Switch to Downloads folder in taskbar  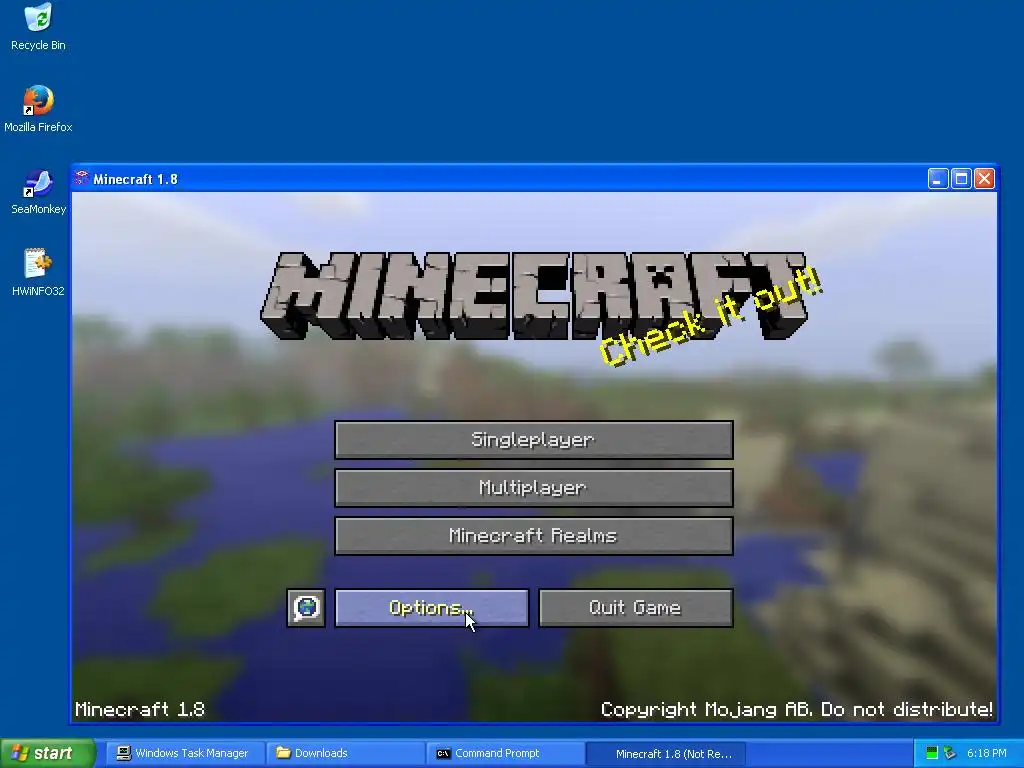point(345,753)
